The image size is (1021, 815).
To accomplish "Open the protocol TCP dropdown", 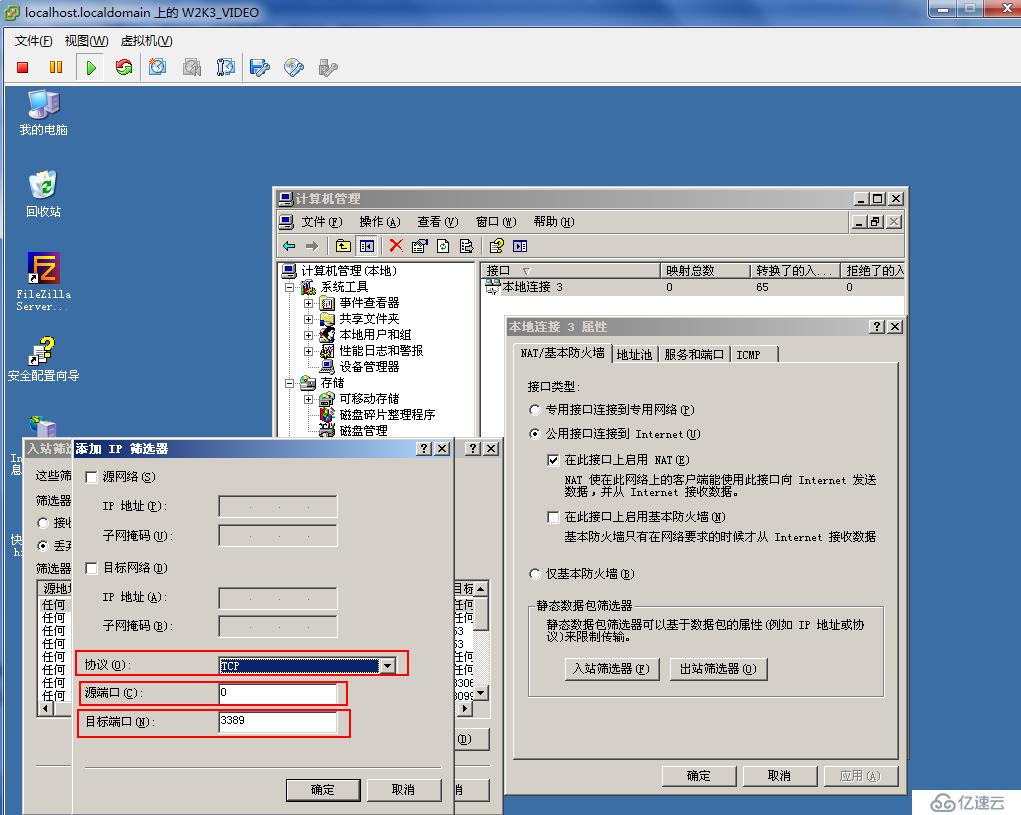I will [387, 665].
